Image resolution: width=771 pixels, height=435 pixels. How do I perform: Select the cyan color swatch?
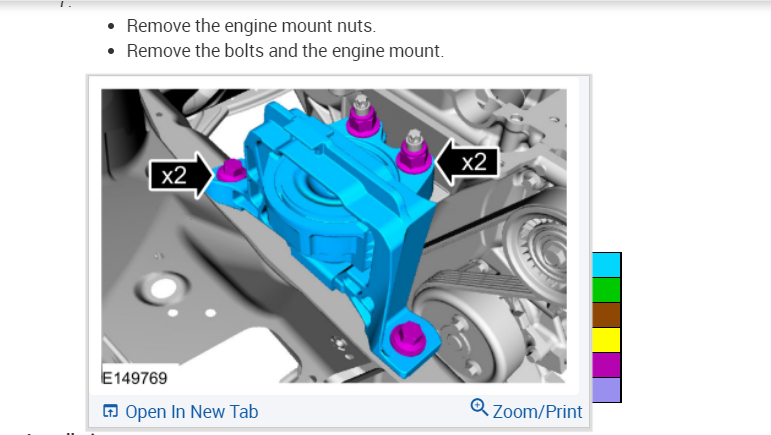pyautogui.click(x=606, y=265)
